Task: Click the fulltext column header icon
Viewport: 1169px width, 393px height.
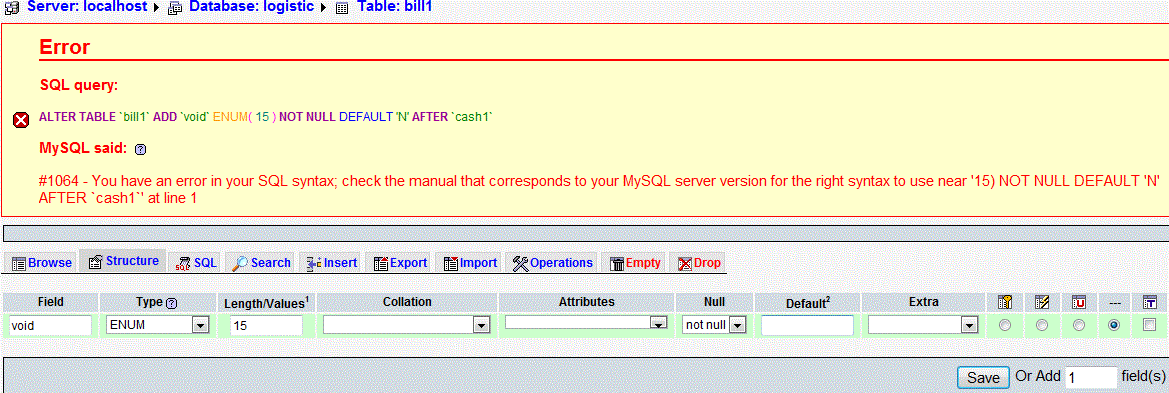Action: pyautogui.click(x=1149, y=302)
